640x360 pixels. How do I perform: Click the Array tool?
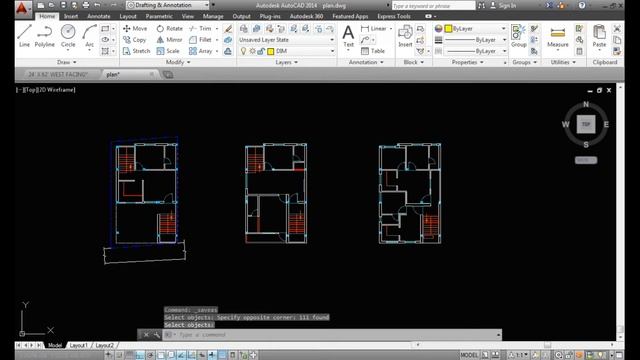tap(200, 51)
